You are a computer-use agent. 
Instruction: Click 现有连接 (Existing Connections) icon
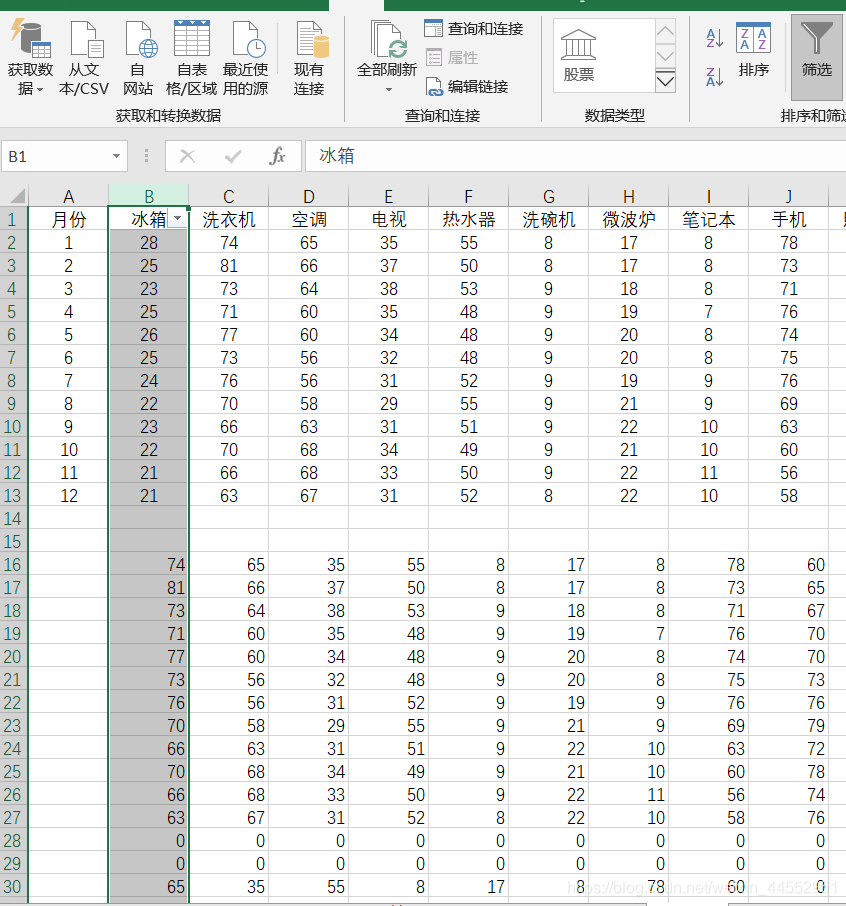point(309,58)
